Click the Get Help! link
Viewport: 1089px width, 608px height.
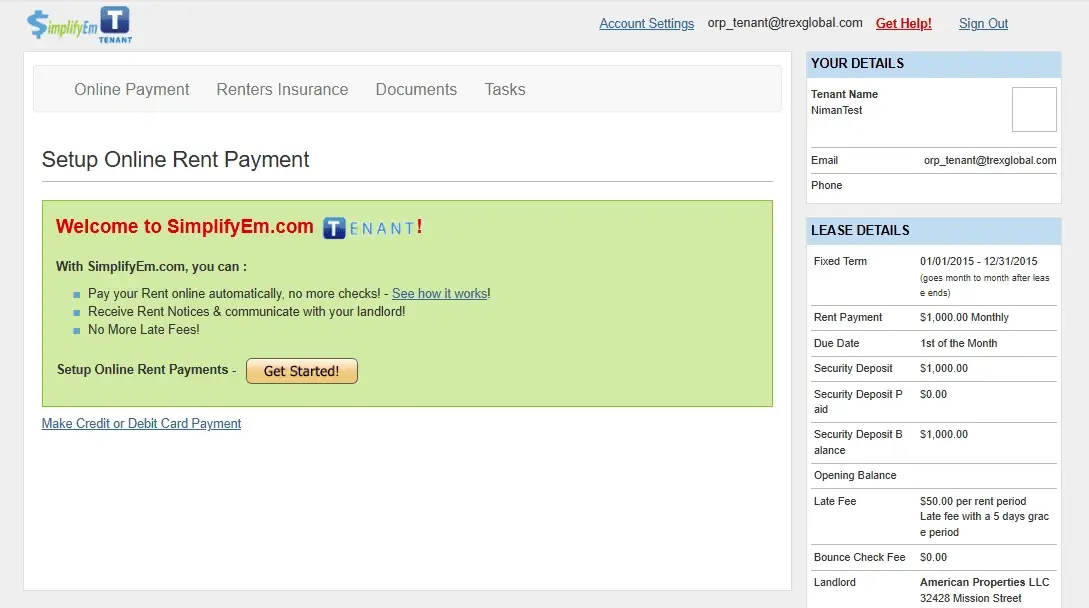(x=902, y=22)
